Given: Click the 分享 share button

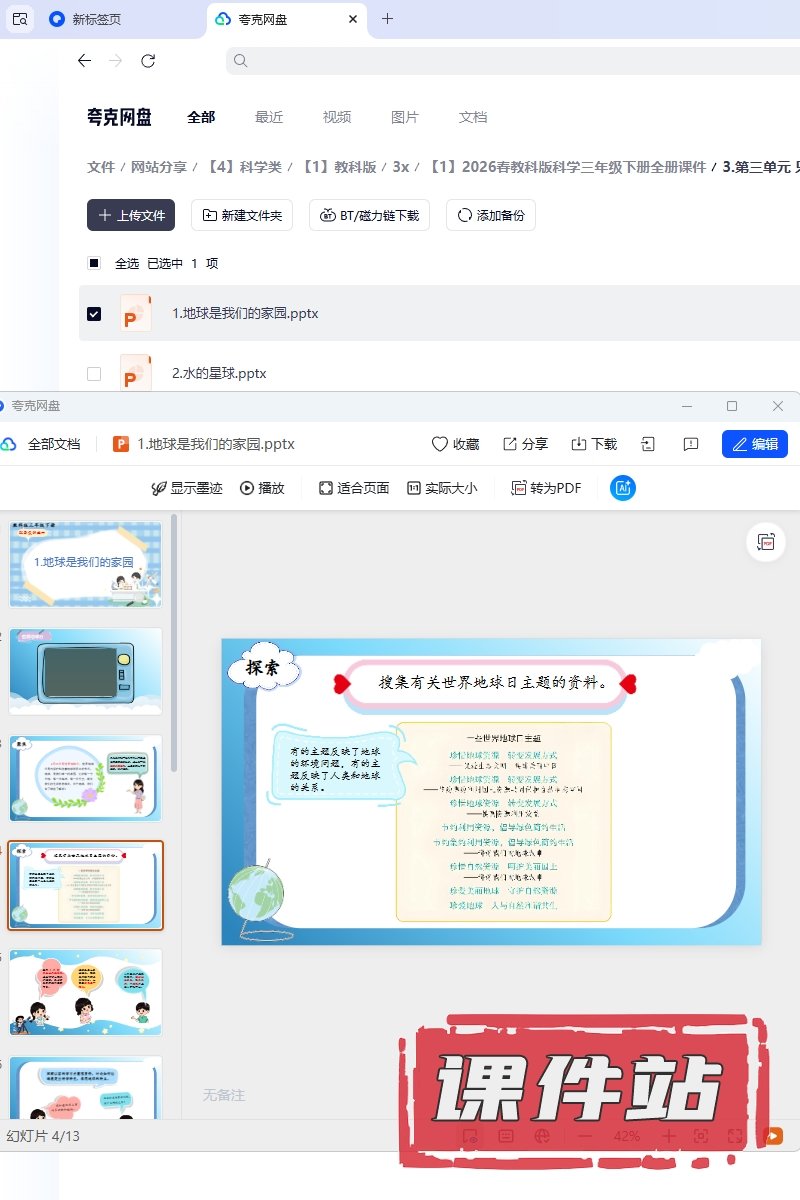Looking at the screenshot, I should point(525,444).
